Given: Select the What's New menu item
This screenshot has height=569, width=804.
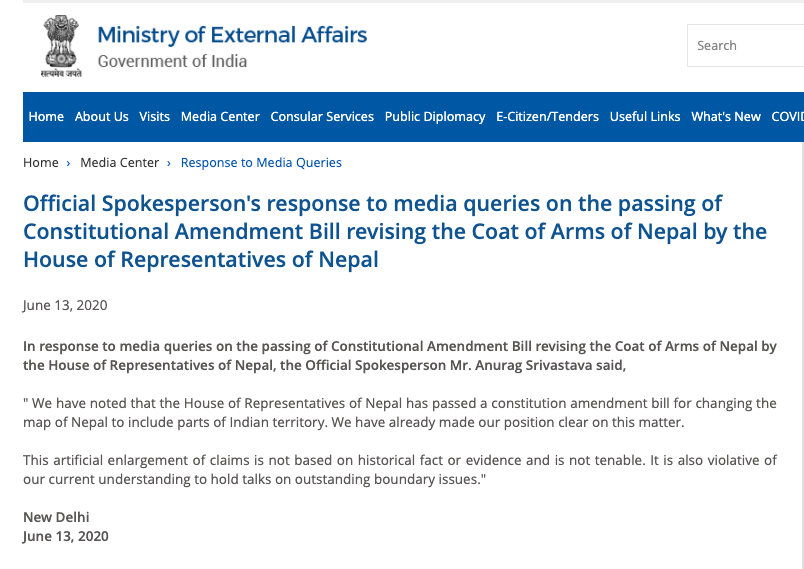Looking at the screenshot, I should [726, 117].
